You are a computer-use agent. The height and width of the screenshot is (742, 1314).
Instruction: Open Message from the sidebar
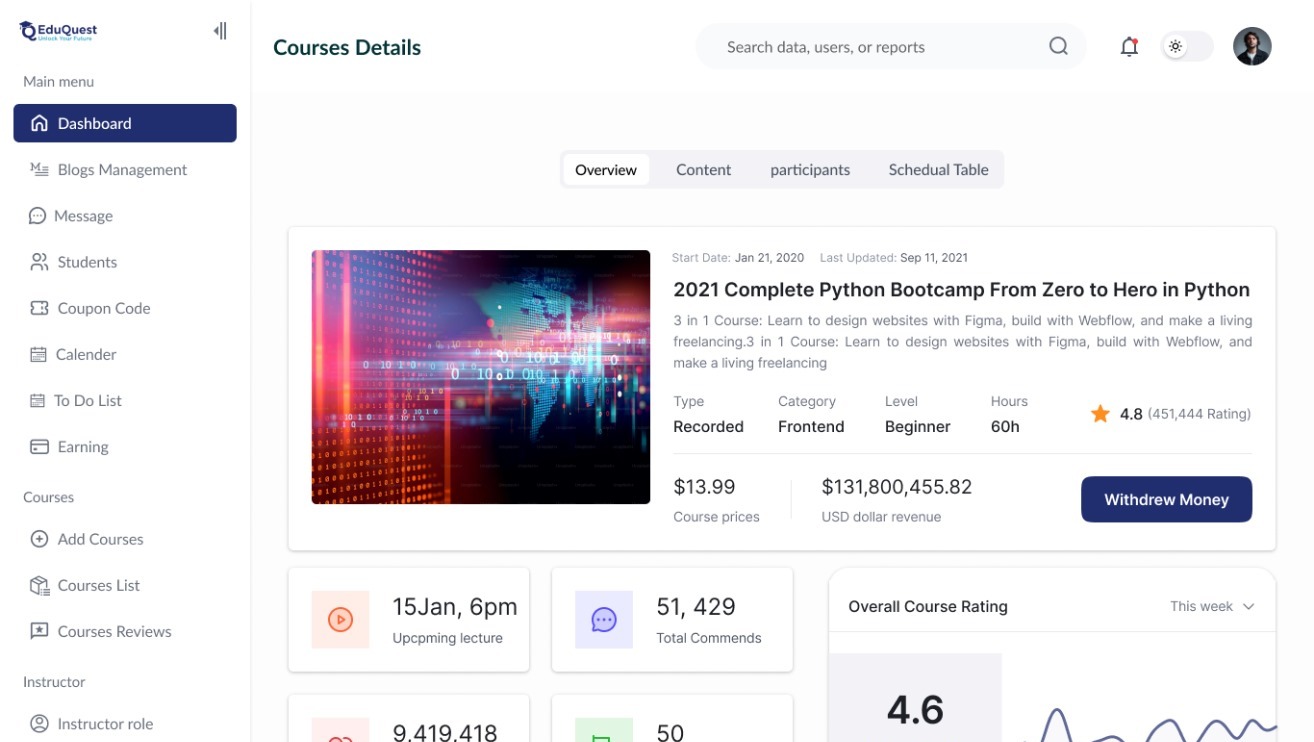(83, 216)
